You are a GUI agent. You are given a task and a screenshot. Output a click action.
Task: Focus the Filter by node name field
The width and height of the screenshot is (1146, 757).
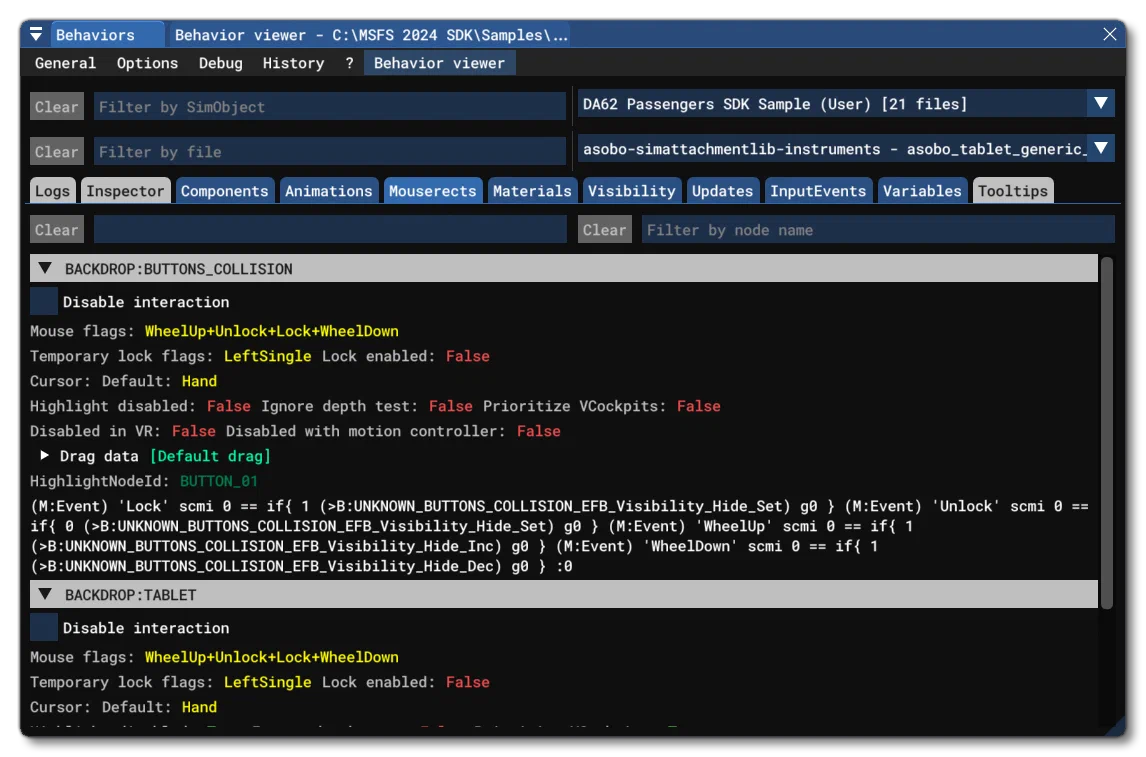(x=879, y=229)
